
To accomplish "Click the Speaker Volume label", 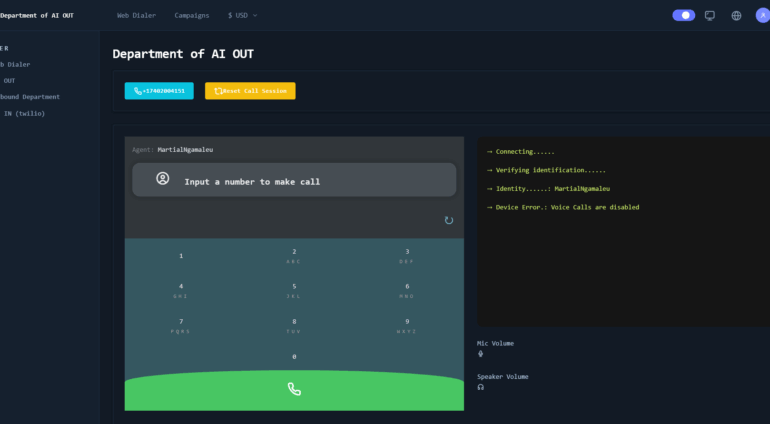I will click(x=503, y=377).
